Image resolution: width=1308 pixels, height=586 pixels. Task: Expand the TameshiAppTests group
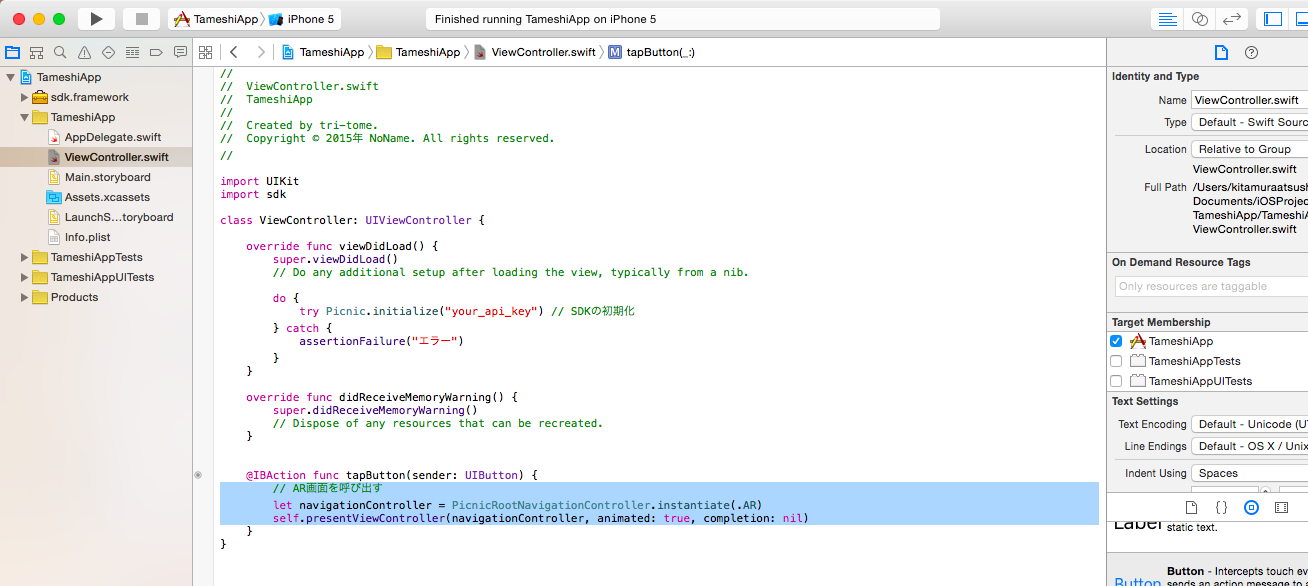pos(24,257)
